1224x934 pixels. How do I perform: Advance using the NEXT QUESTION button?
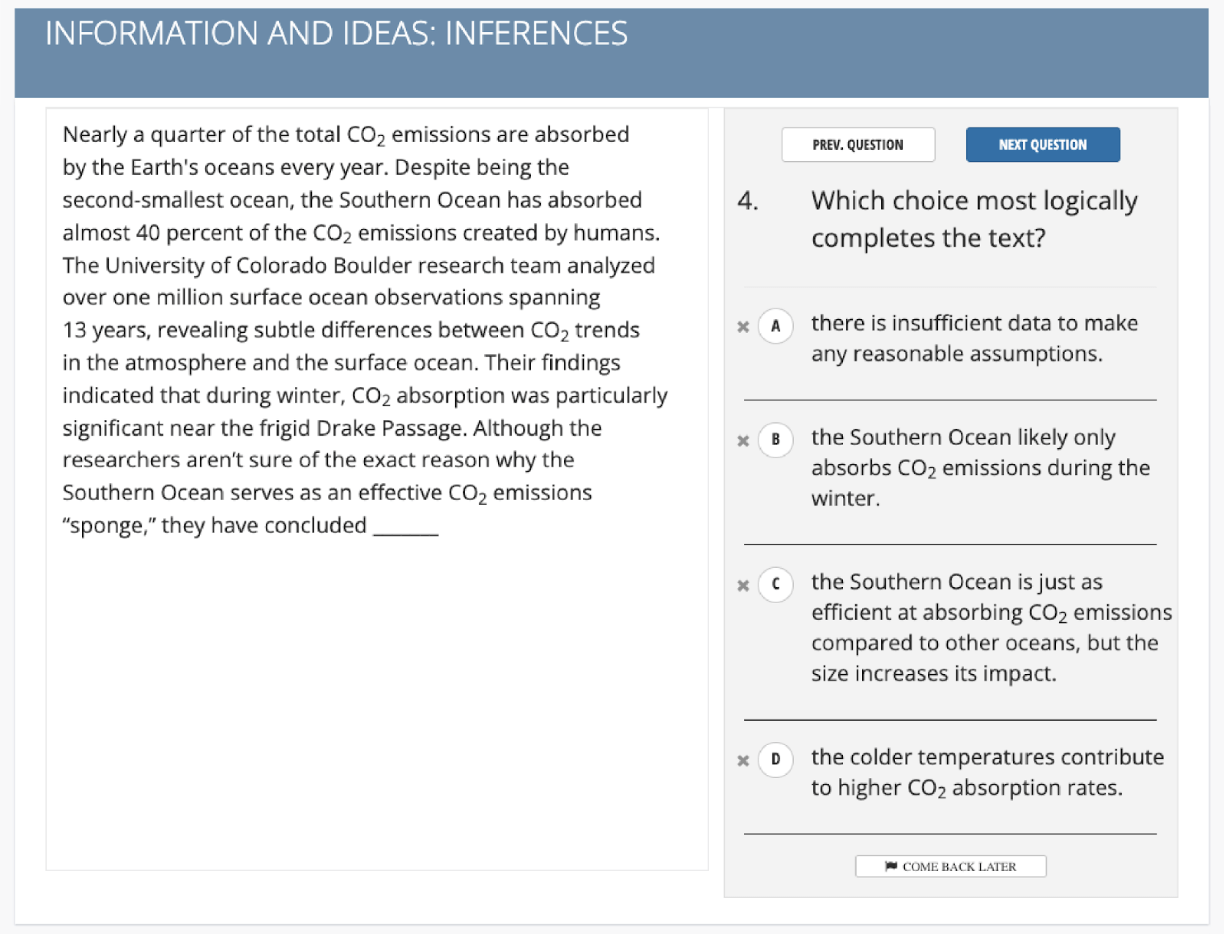point(1043,144)
